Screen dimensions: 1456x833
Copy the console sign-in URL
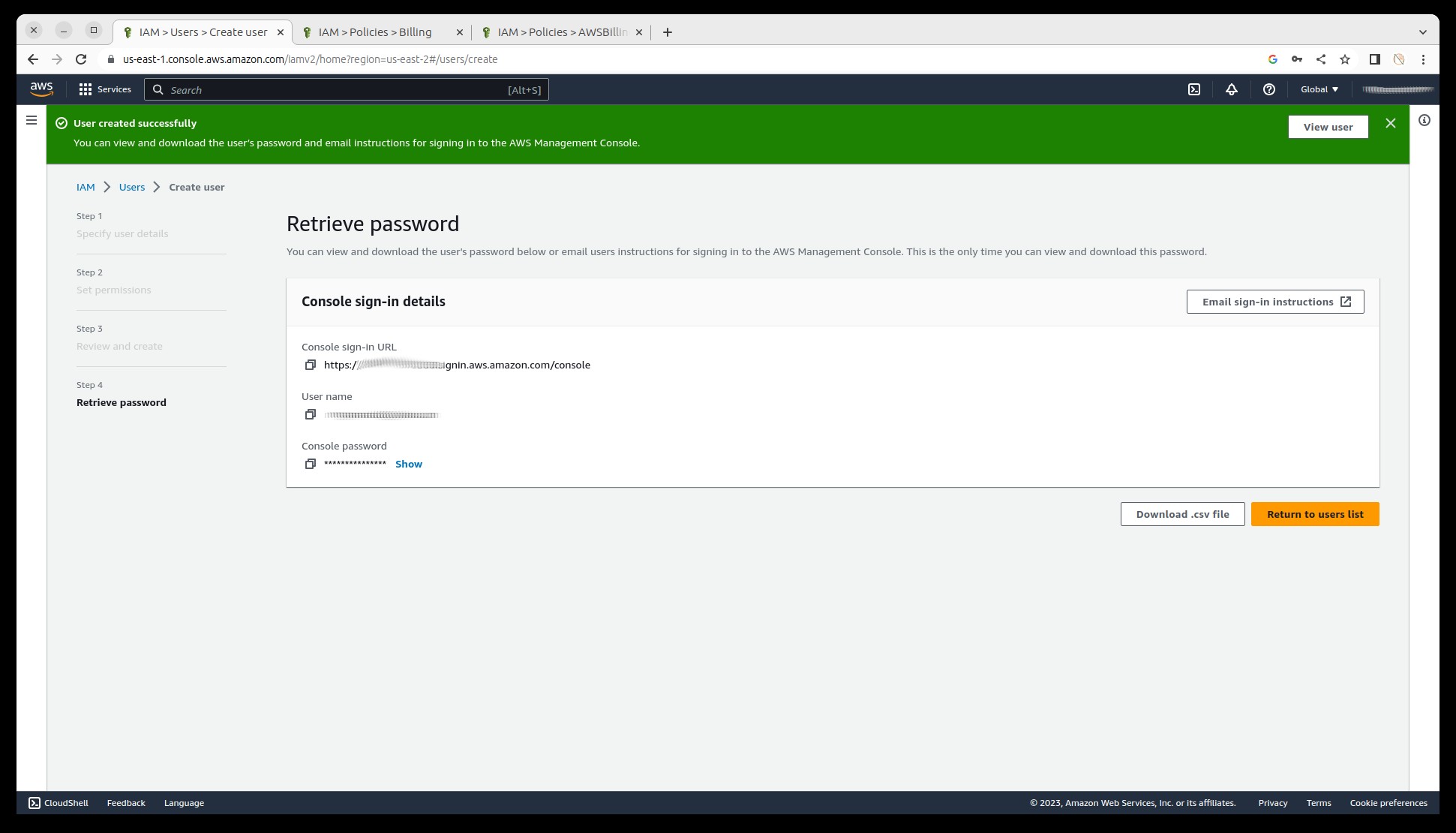click(310, 365)
